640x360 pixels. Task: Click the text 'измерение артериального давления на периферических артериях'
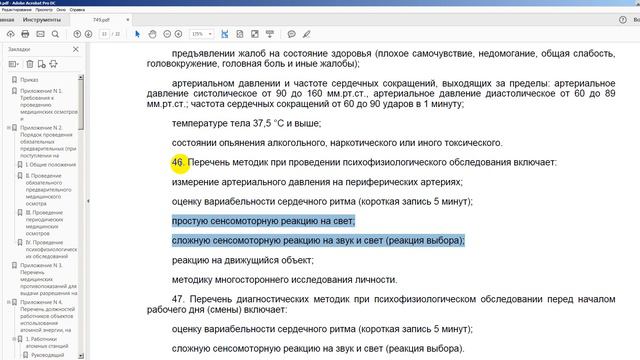click(x=317, y=182)
